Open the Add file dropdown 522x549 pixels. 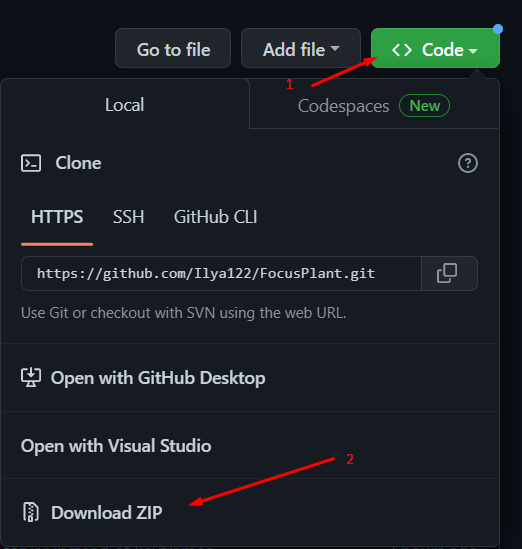coord(301,48)
